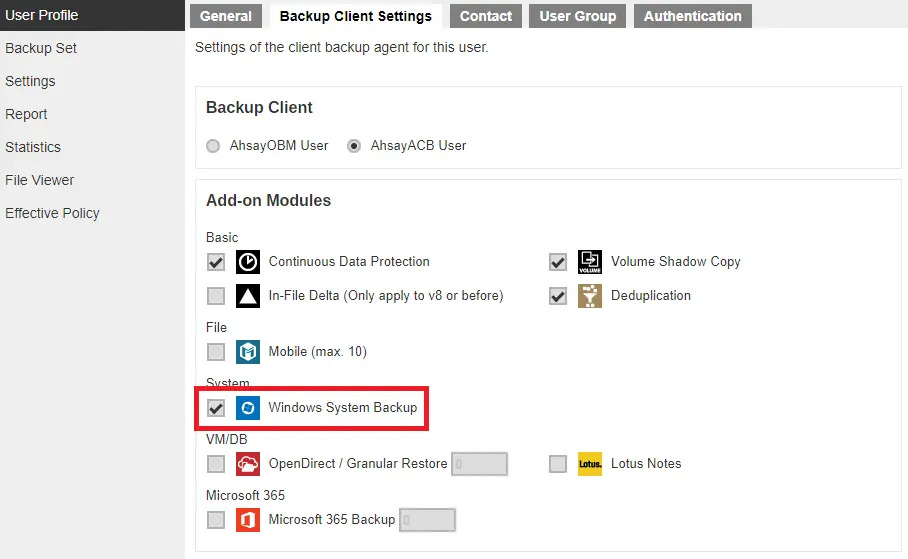The height and width of the screenshot is (559, 908).
Task: Click the OpenDirect Granular Restore quantity field
Action: pos(479,464)
